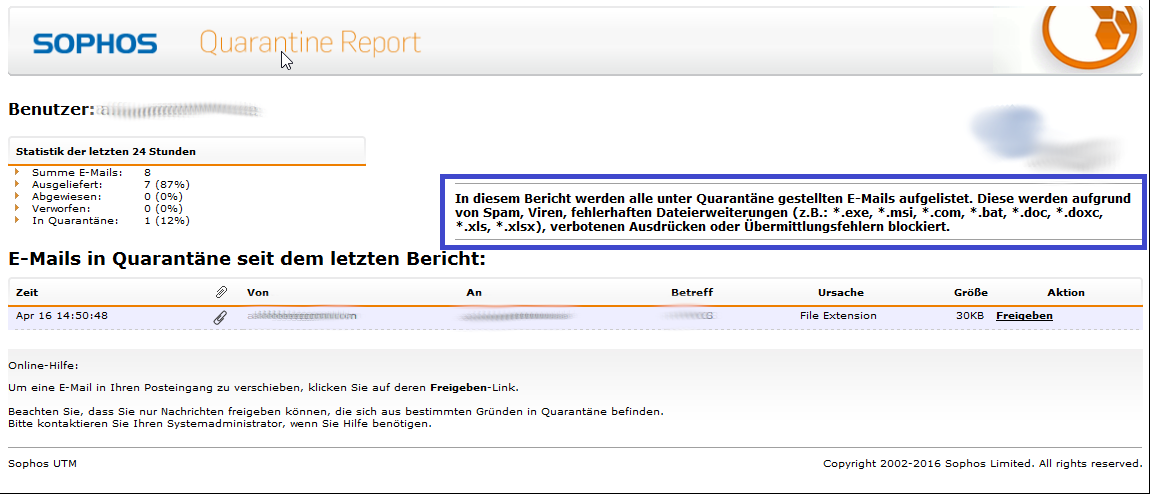The width and height of the screenshot is (1150, 494).
Task: Click the Zeit column header
Action: point(27,292)
